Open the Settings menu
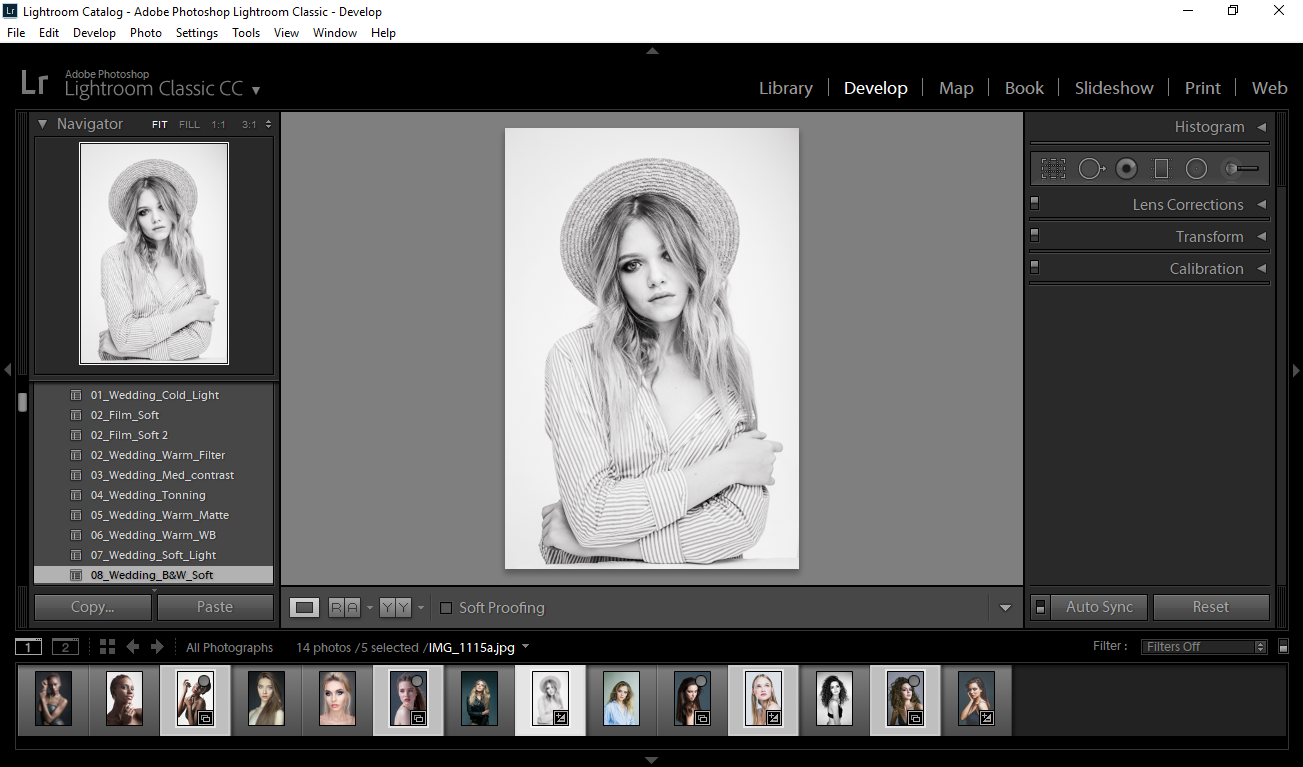 coord(196,32)
